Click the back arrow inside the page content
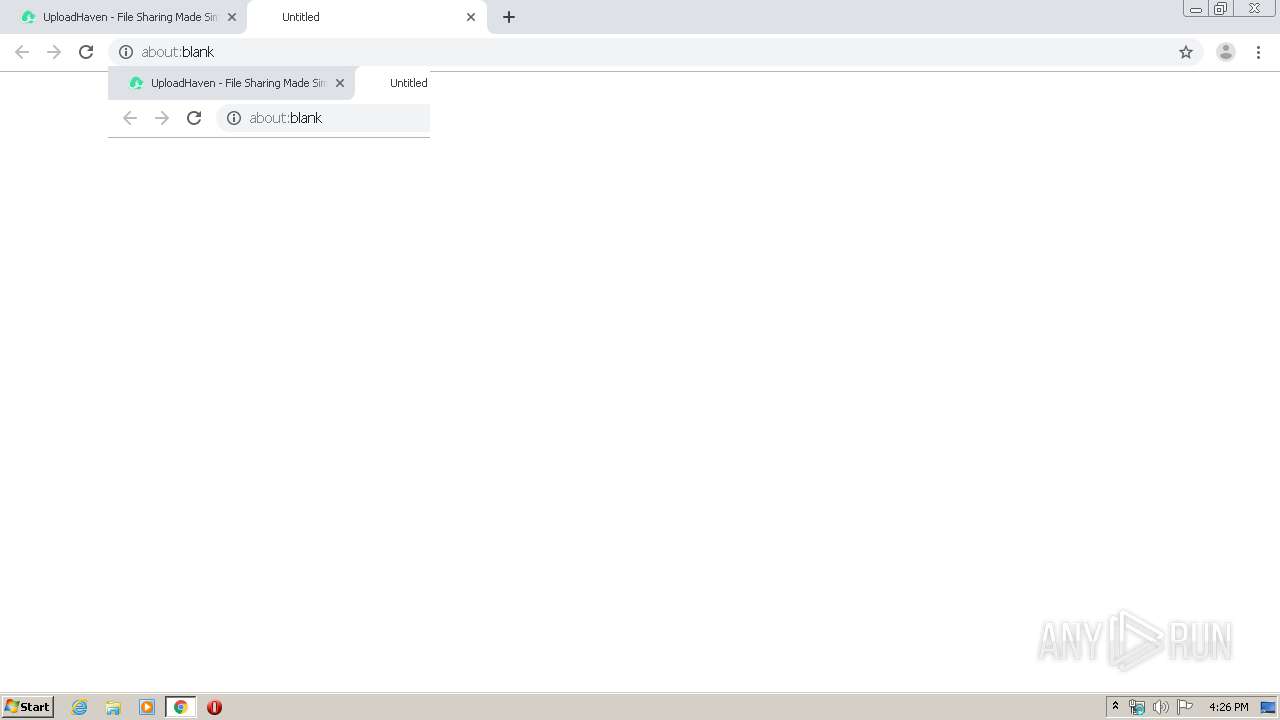The image size is (1280, 720). tap(130, 118)
